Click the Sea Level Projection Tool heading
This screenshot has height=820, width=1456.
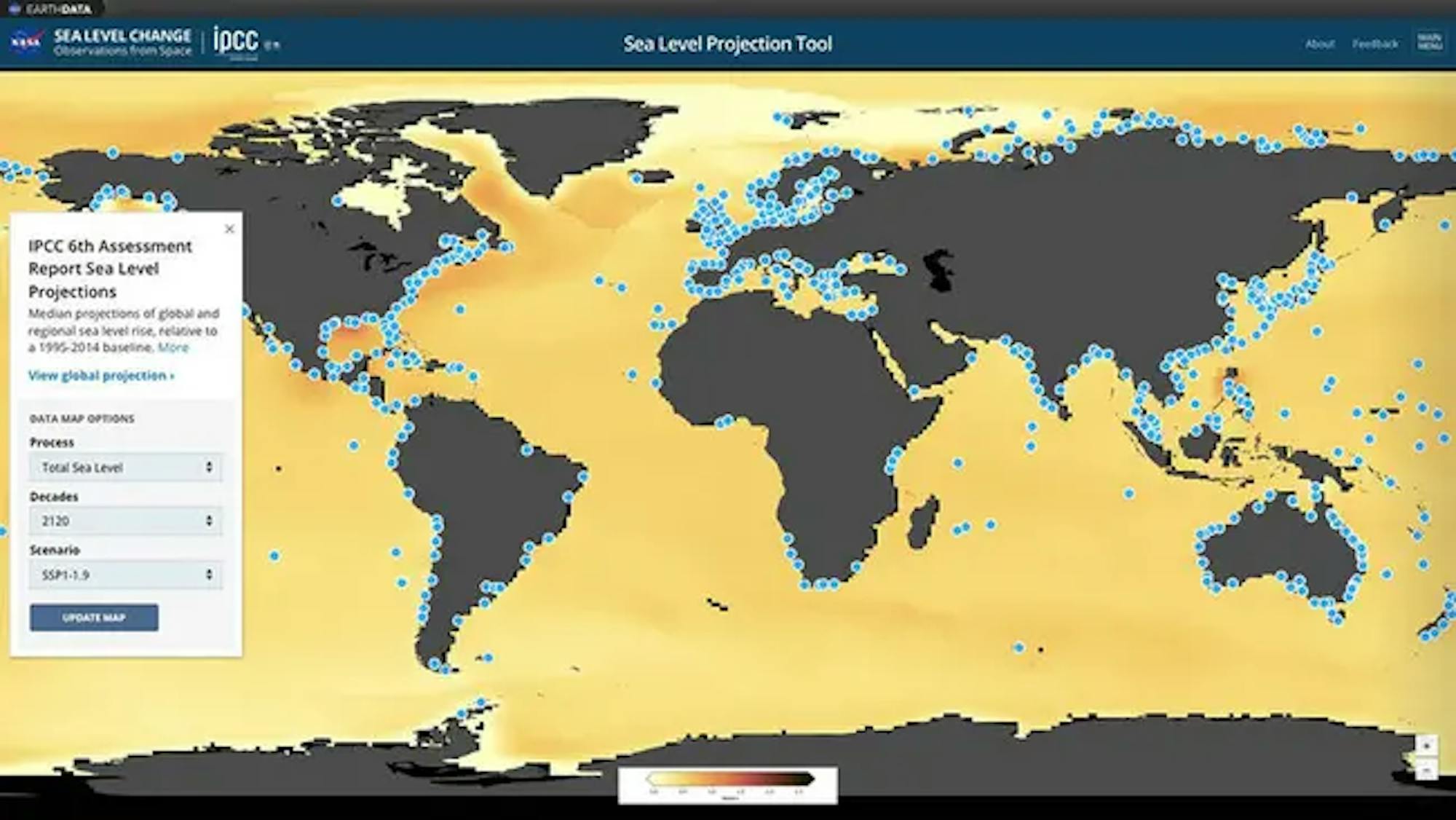pos(727,44)
